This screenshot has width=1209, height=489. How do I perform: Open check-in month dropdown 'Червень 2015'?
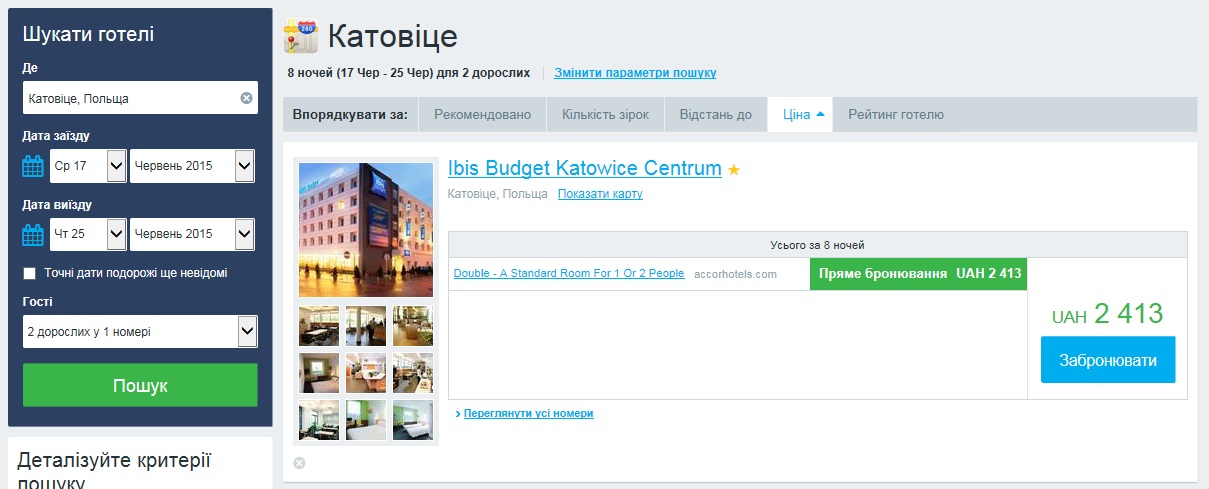pyautogui.click(x=193, y=166)
